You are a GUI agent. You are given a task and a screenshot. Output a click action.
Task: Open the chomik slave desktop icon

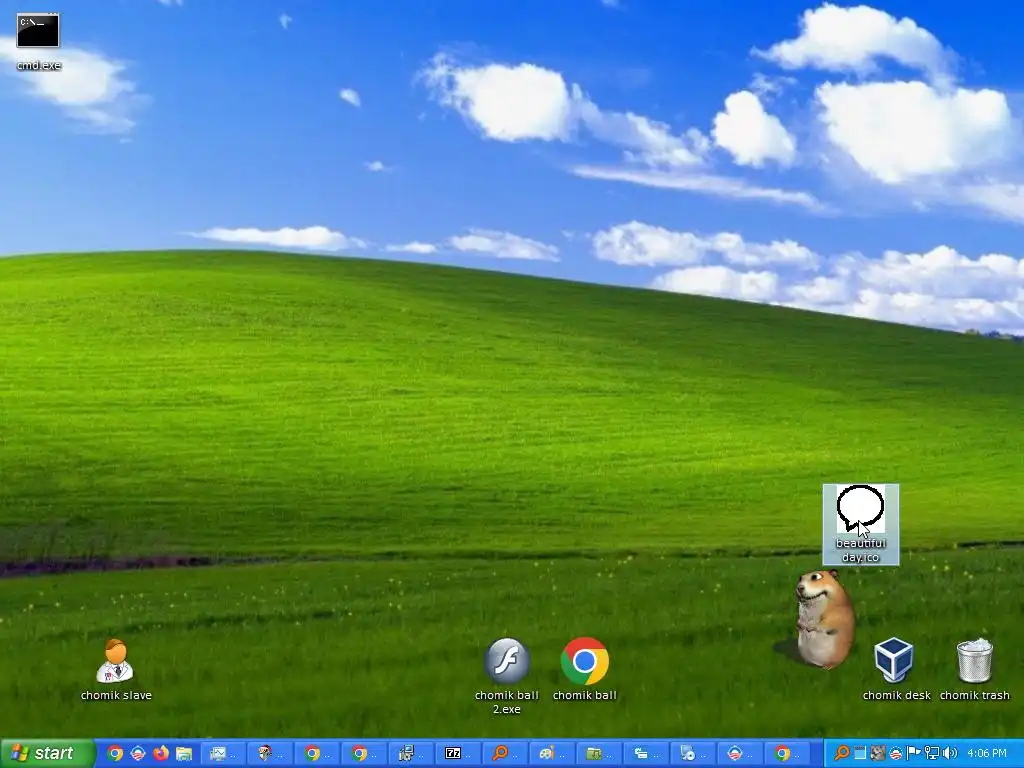click(x=116, y=670)
